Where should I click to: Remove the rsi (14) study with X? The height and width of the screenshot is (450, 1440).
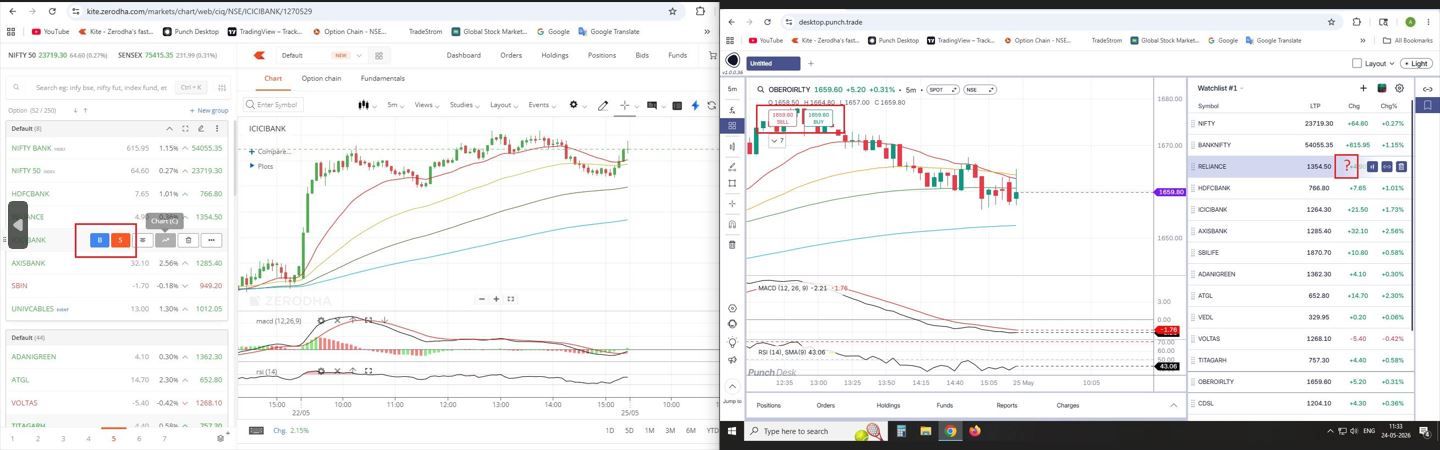337,371
